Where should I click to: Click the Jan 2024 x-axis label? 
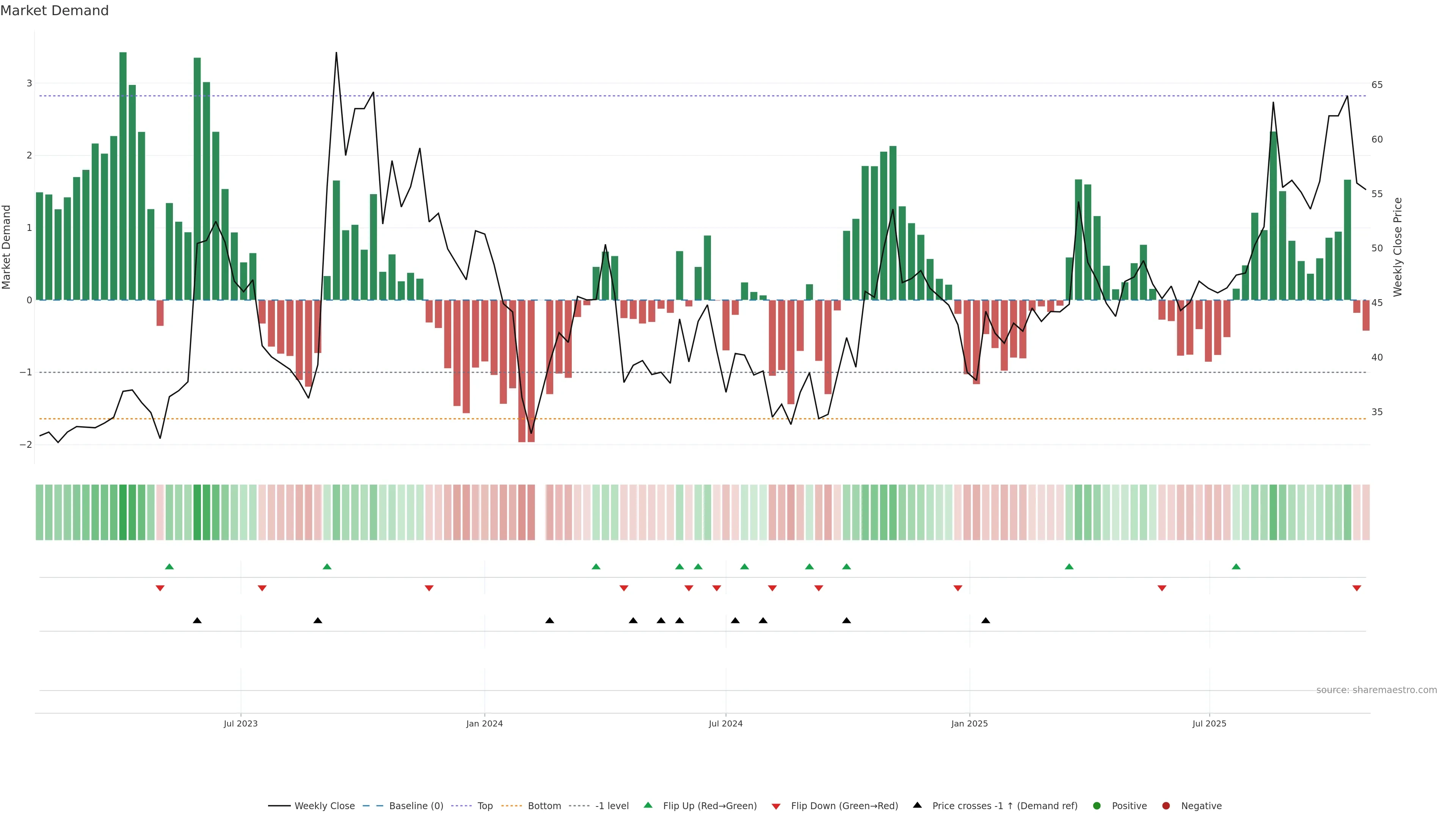coord(485,723)
